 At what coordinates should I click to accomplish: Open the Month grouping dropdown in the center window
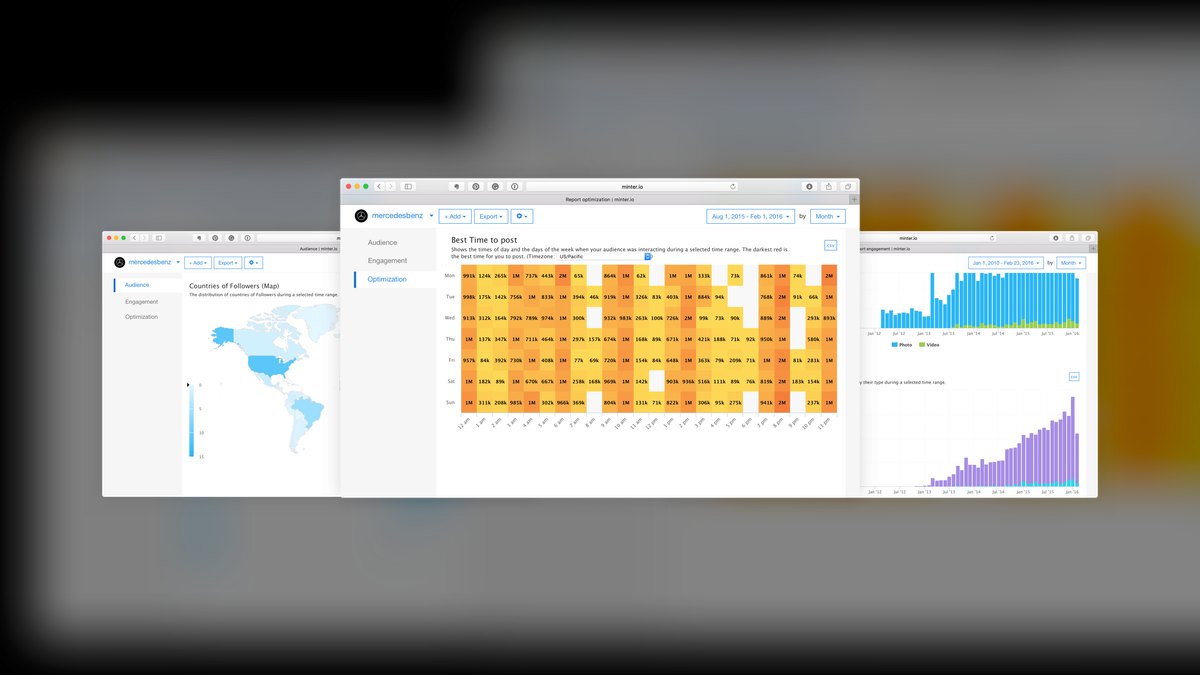click(827, 216)
